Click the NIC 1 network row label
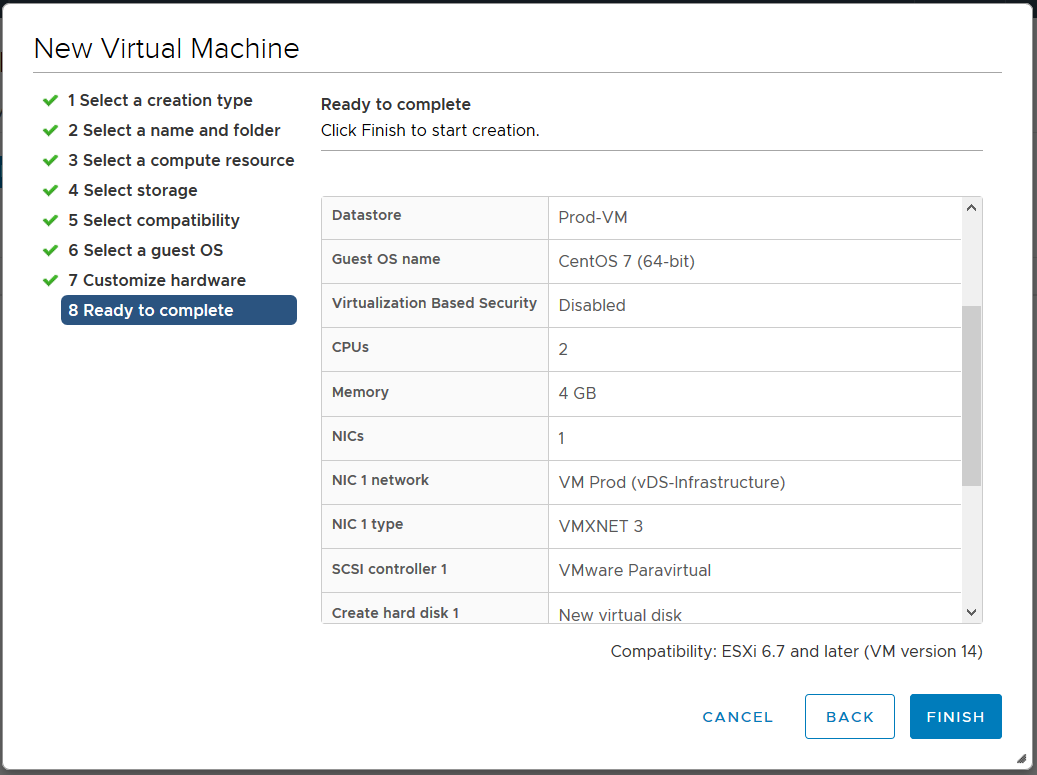The image size is (1037, 775). (380, 480)
